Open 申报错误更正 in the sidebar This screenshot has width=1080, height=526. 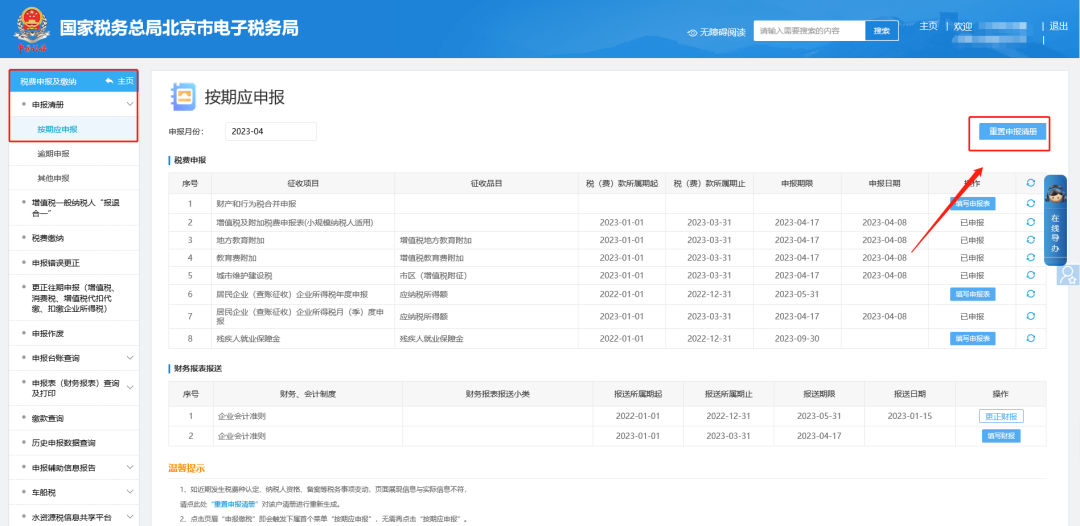point(57,263)
